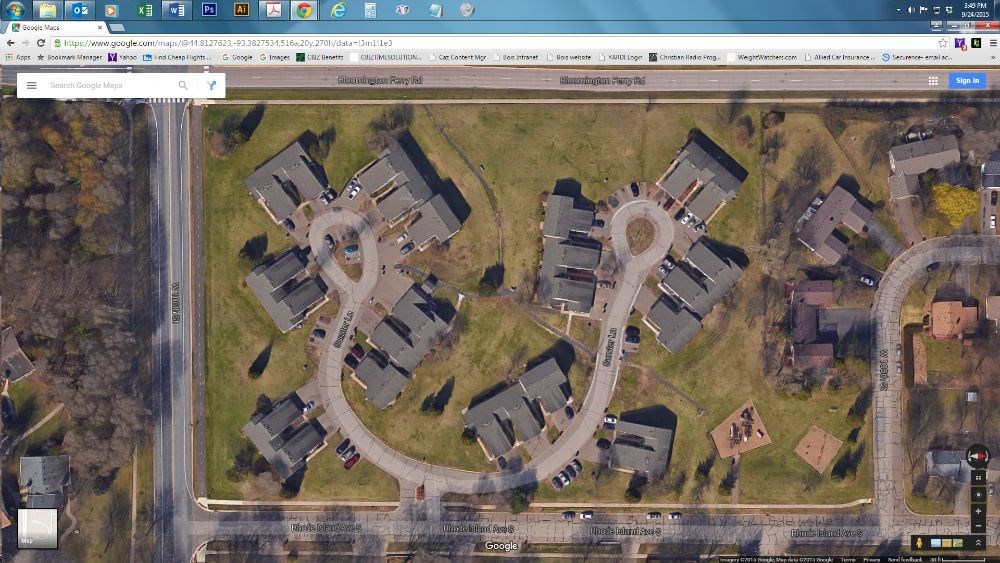Click the taskbar clock showing 3:49 PM

(975, 10)
